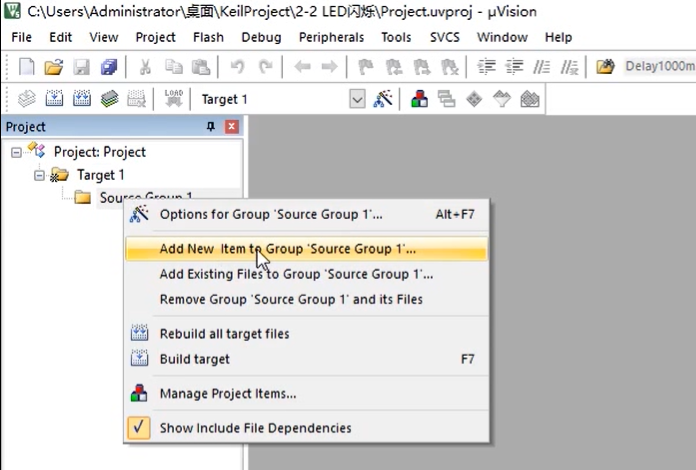Click the Redo icon
Screen dimensions: 696x470
point(265,67)
